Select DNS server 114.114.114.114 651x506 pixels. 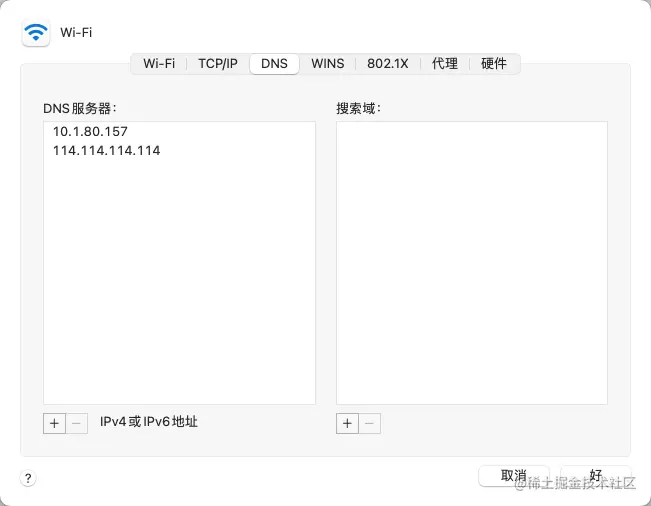(x=179, y=150)
